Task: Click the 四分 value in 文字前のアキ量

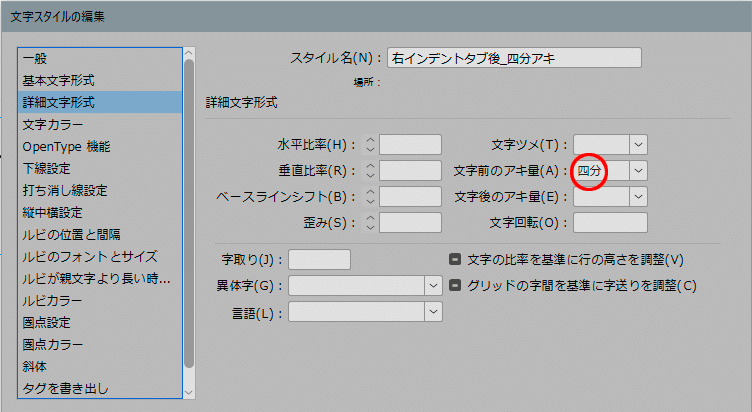Action: point(589,171)
